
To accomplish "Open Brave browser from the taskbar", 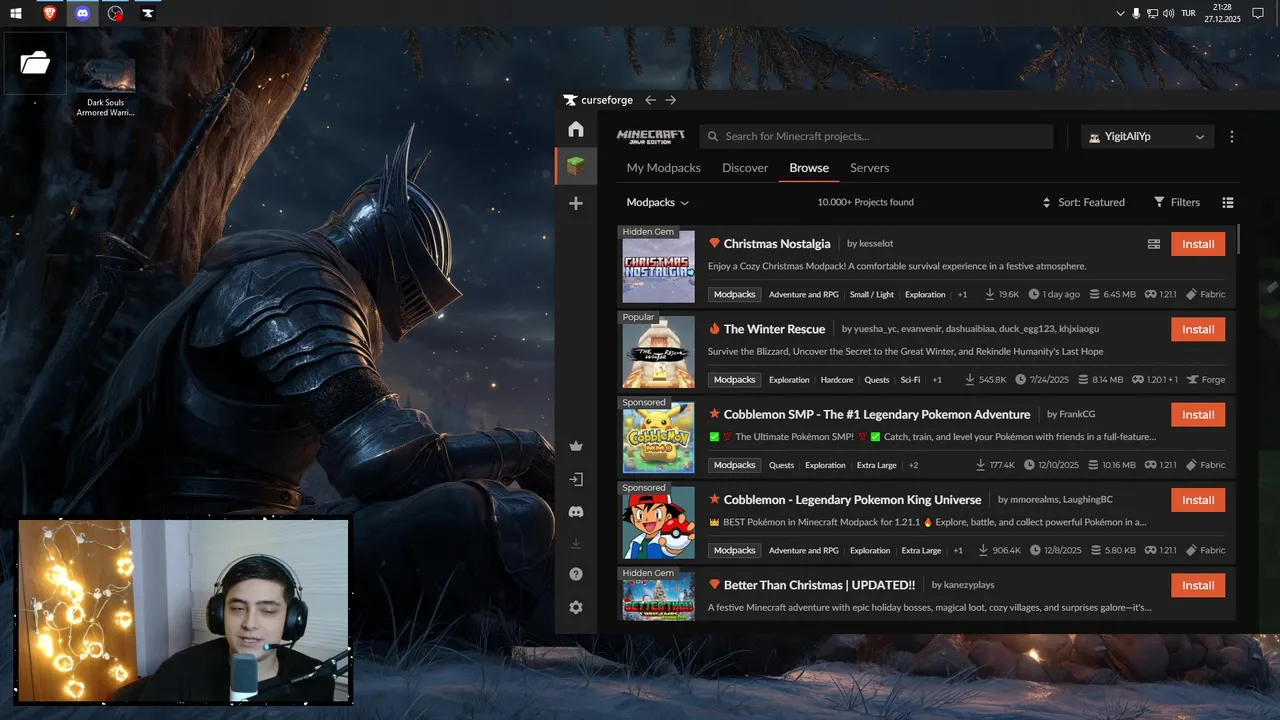I will [x=50, y=13].
